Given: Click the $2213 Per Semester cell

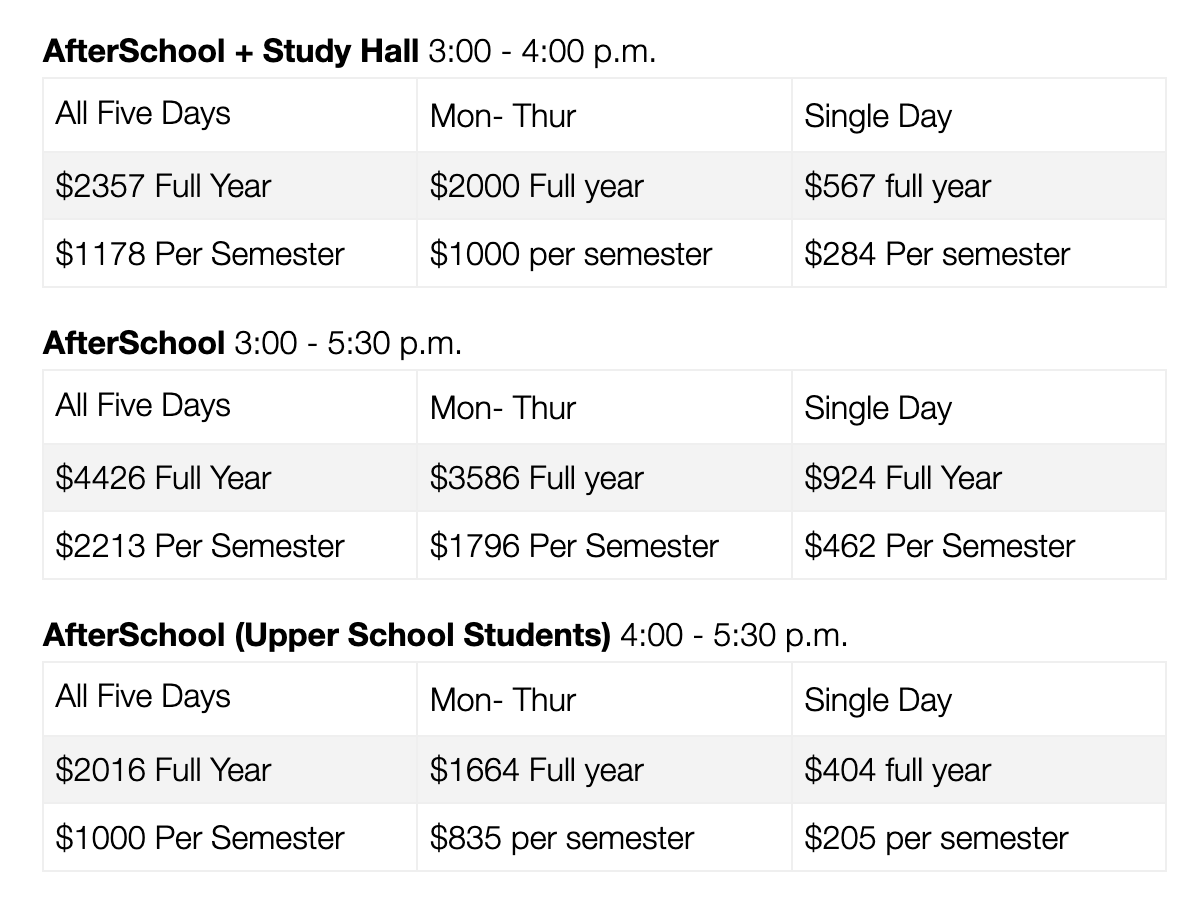Looking at the screenshot, I should coord(230,545).
